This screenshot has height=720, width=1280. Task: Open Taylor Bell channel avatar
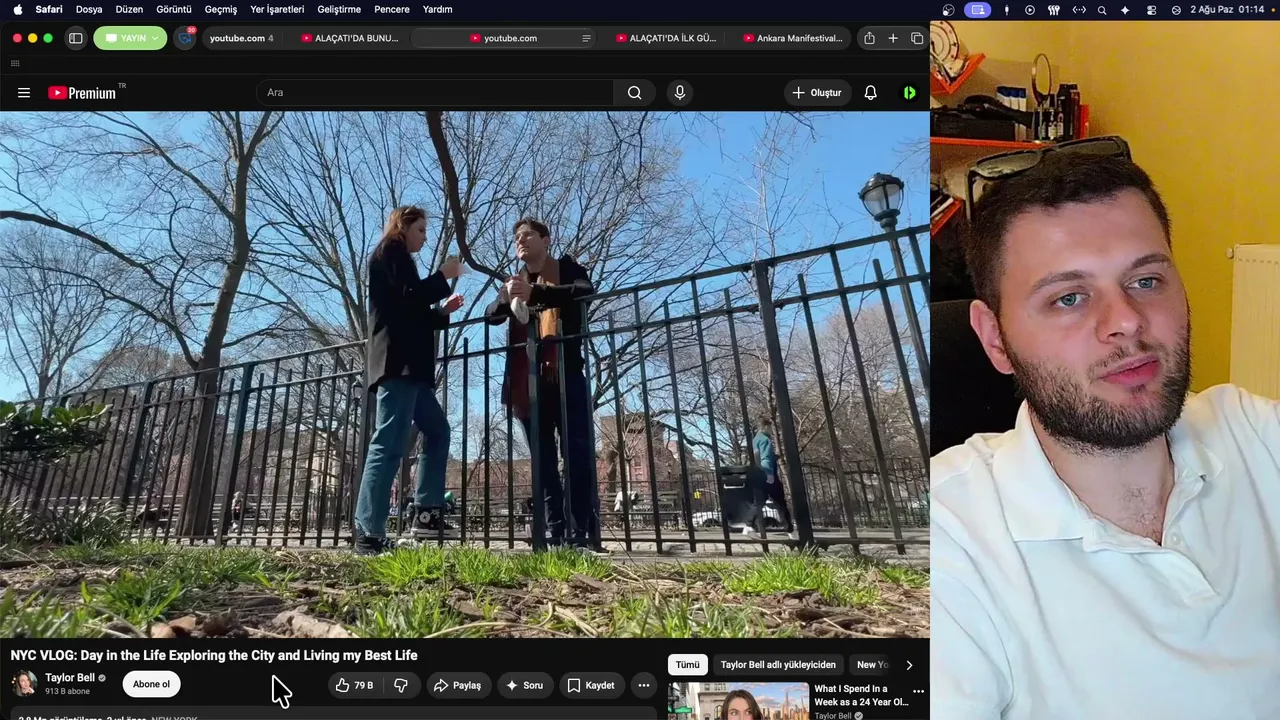pos(24,684)
